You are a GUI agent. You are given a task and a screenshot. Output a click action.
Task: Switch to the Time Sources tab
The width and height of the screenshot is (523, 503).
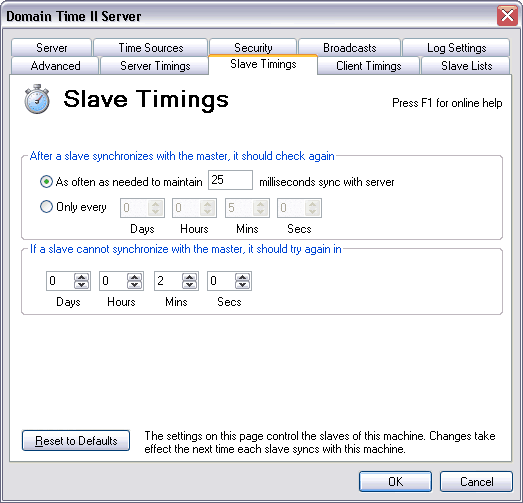coord(151,48)
